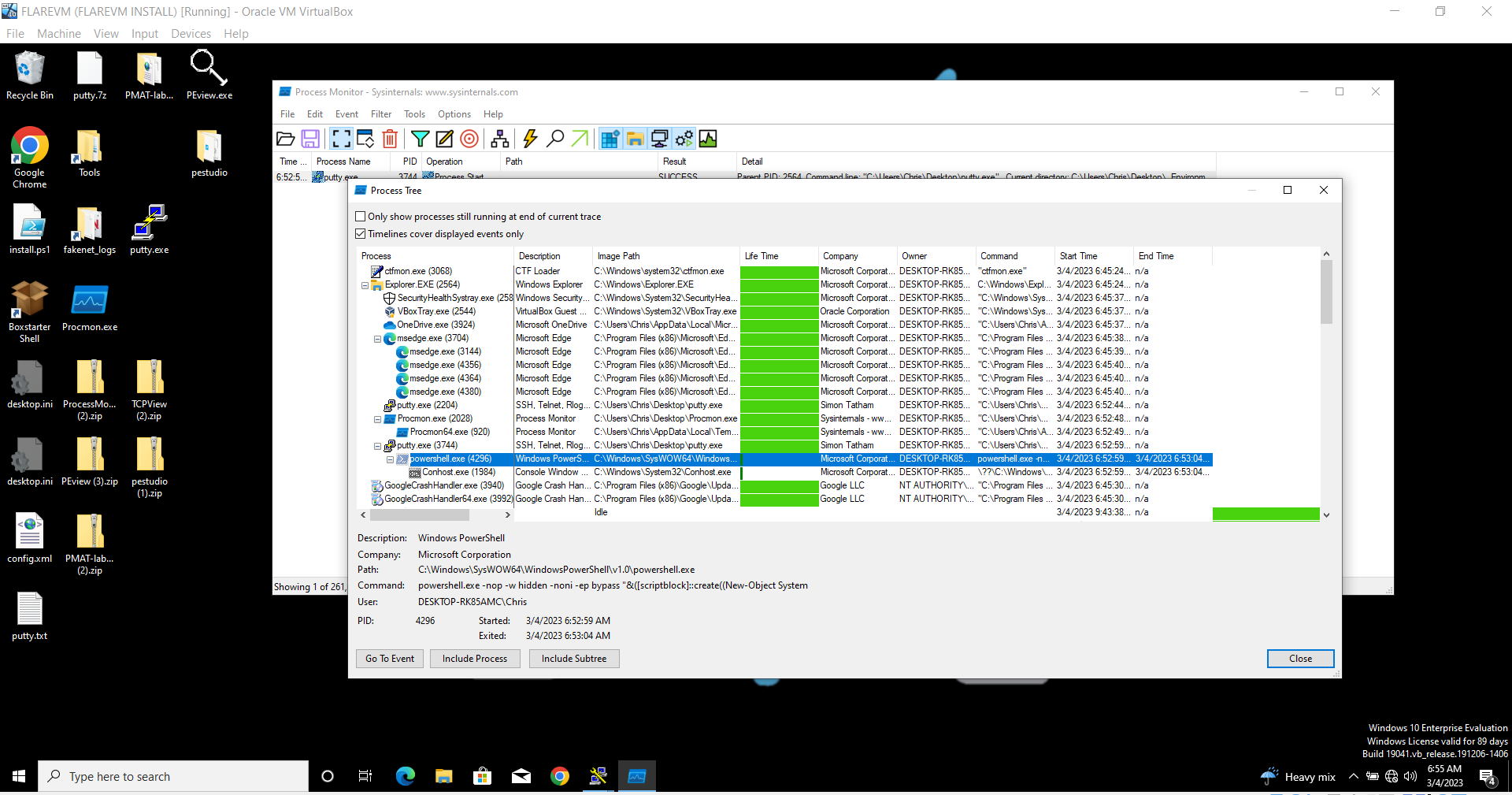Toggle Show Process and Thread Activity filter
Image resolution: width=1512 pixels, height=795 pixels.
(x=684, y=139)
